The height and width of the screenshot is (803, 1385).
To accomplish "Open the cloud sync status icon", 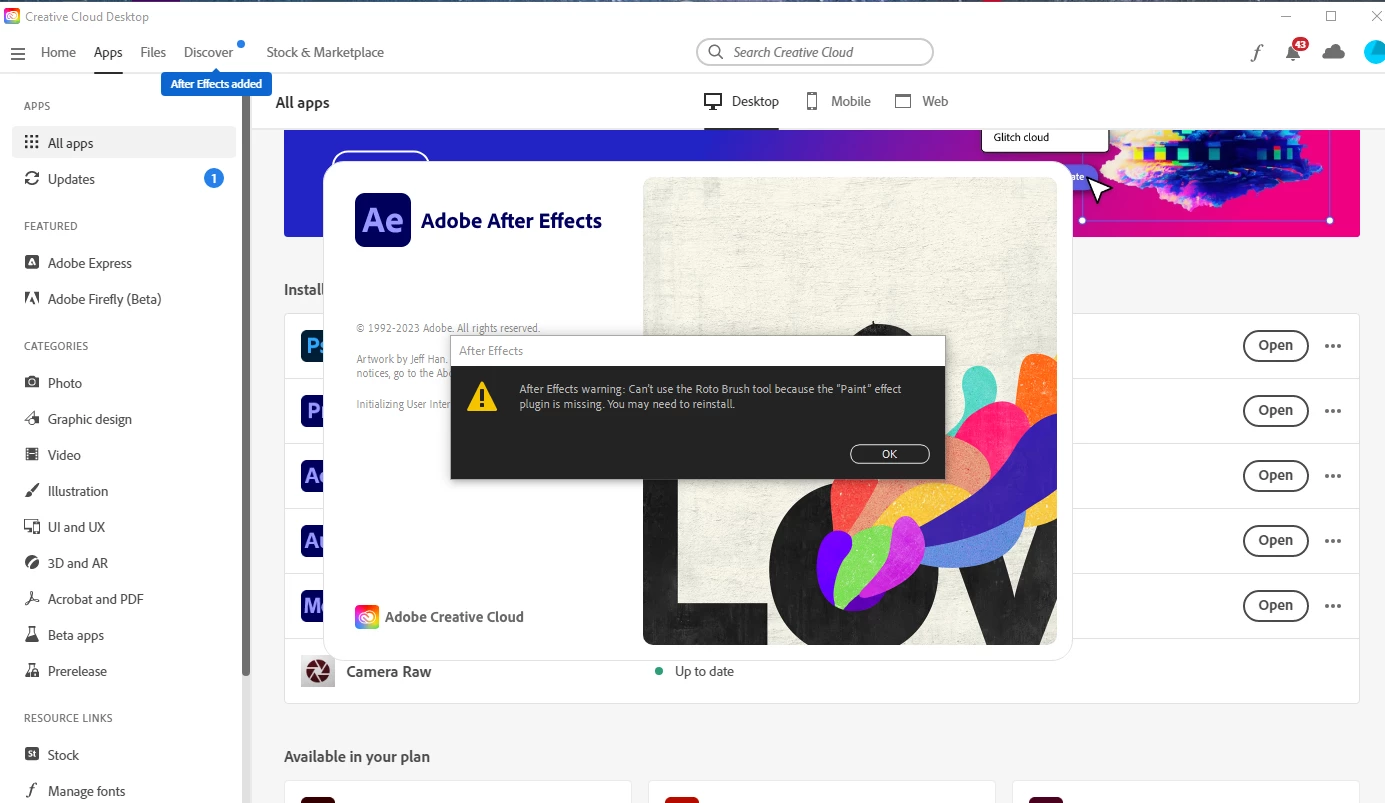I will (1333, 52).
